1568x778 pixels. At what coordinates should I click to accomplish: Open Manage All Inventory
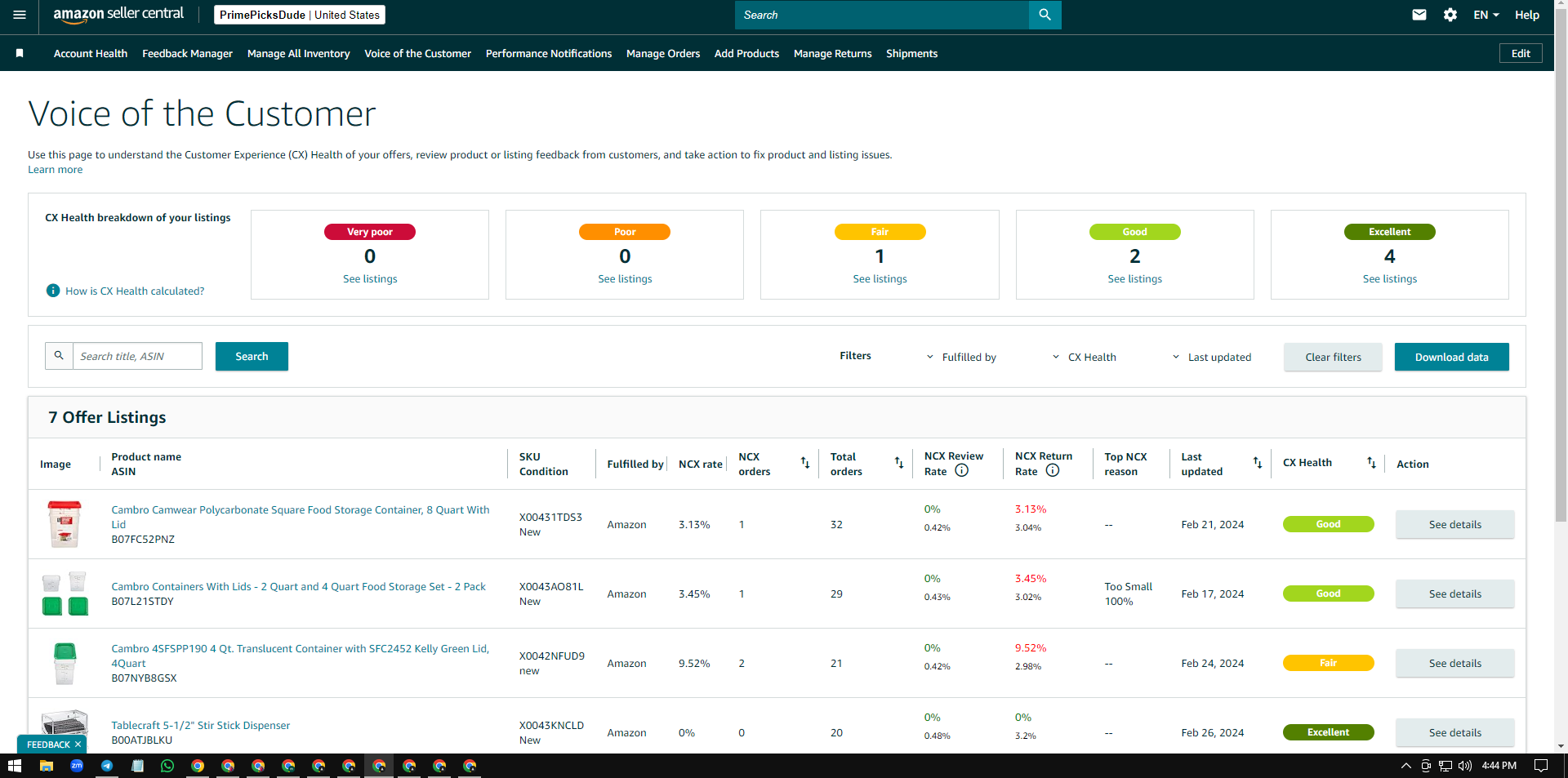[x=298, y=53]
